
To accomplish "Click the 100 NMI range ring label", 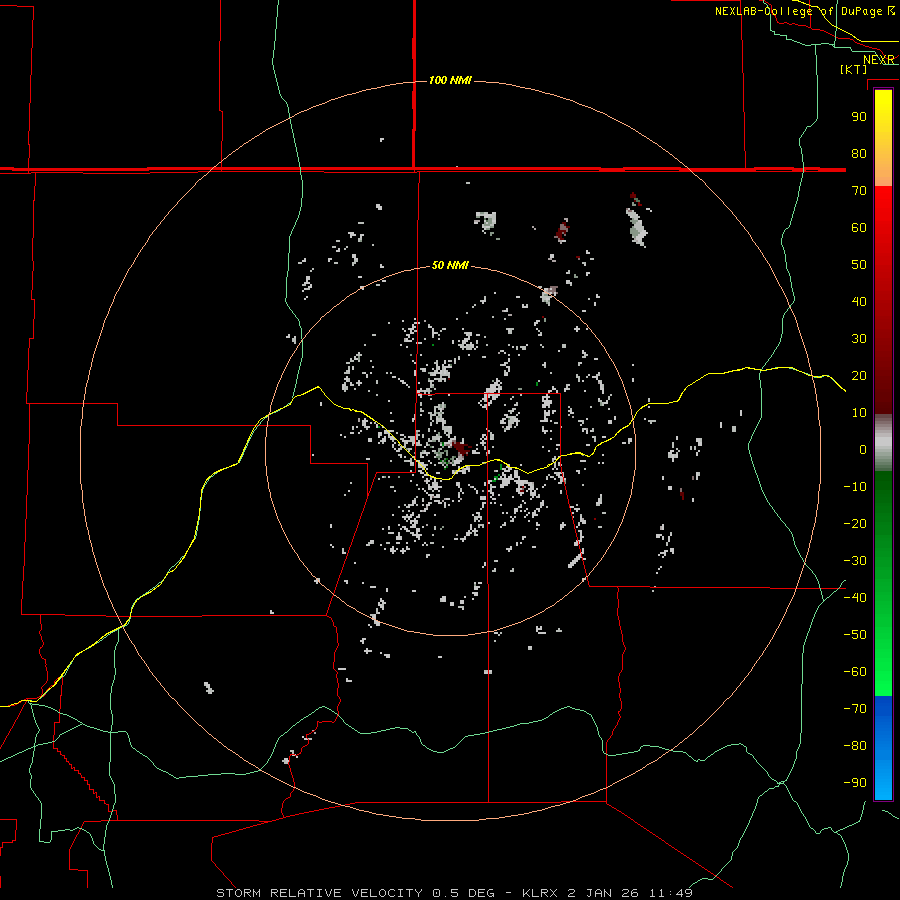I will coord(450,80).
